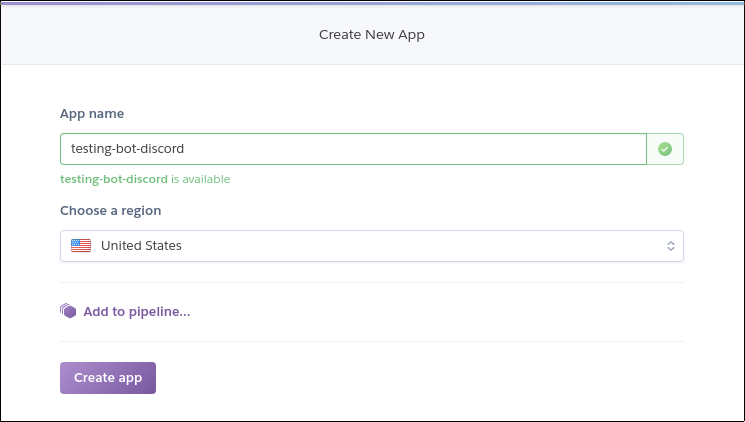
Task: Click the bold green testing-bot-discord availability text
Action: click(114, 179)
